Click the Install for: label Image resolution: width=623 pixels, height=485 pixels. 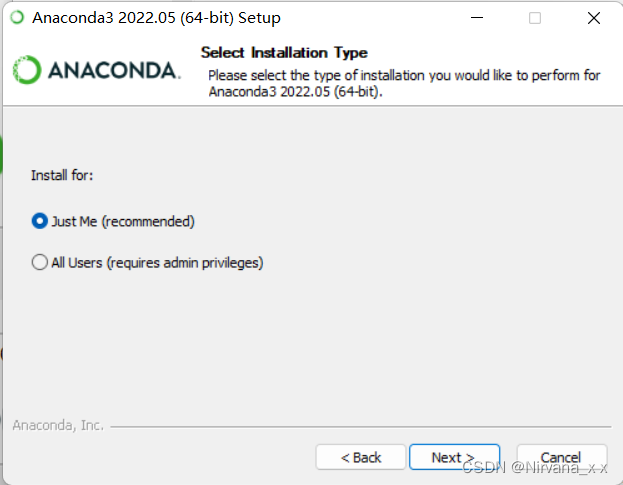point(62,175)
